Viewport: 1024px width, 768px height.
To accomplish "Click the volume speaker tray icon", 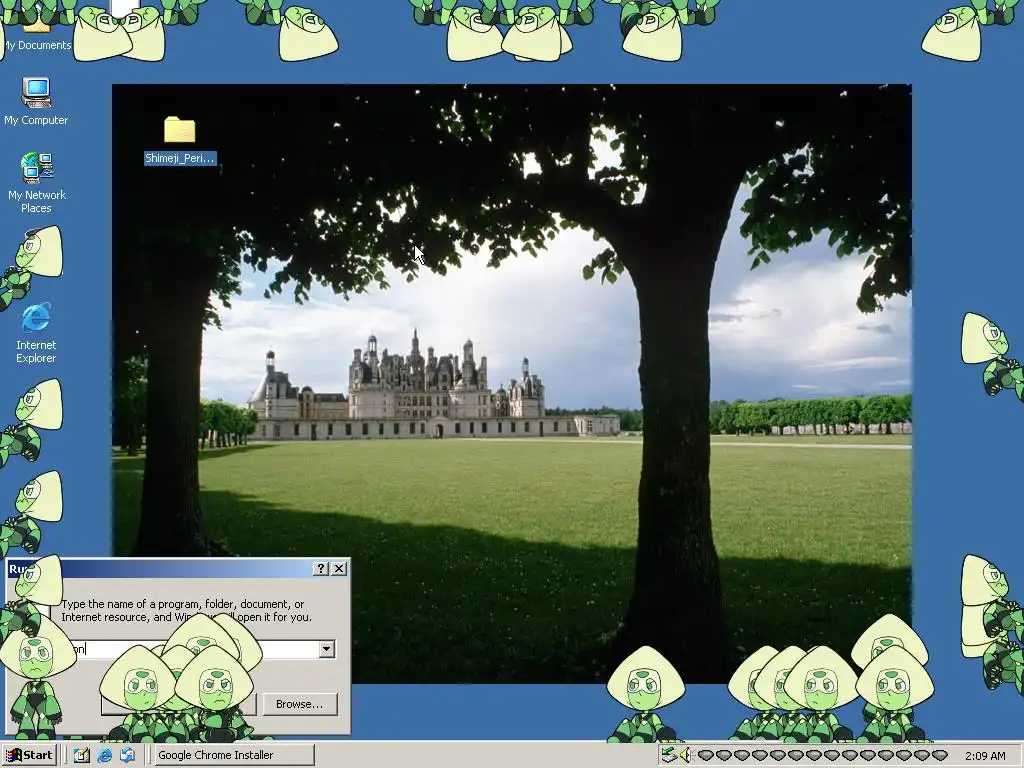I will pyautogui.click(x=685, y=755).
